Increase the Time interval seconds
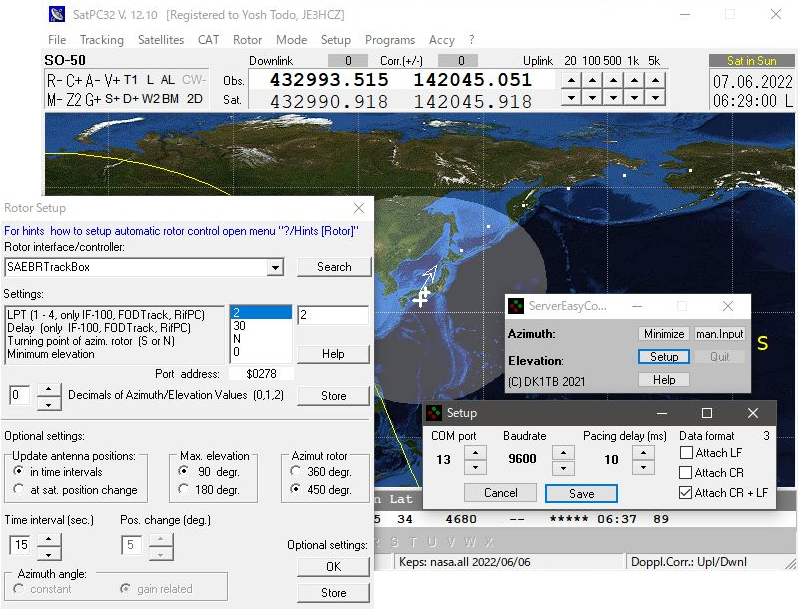The width and height of the screenshot is (798, 609). tap(48, 539)
